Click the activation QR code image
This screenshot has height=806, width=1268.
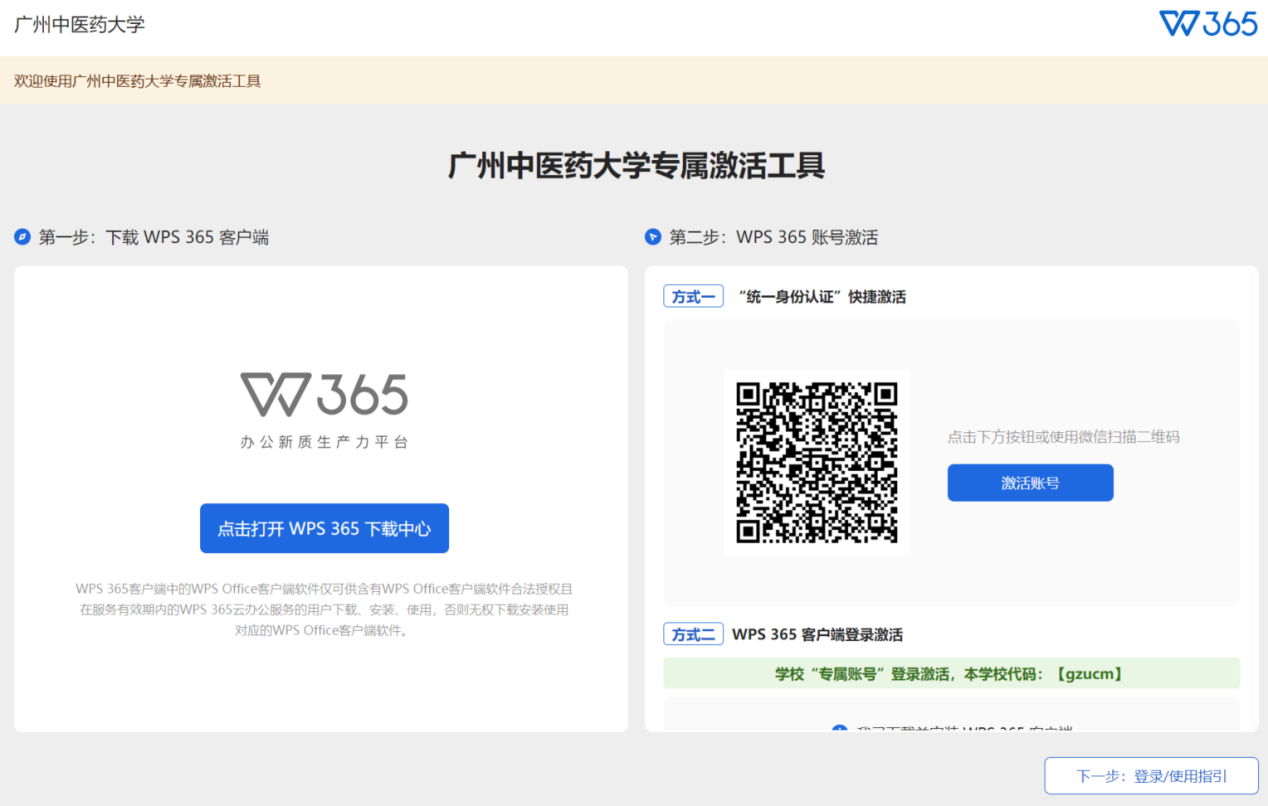coord(816,462)
